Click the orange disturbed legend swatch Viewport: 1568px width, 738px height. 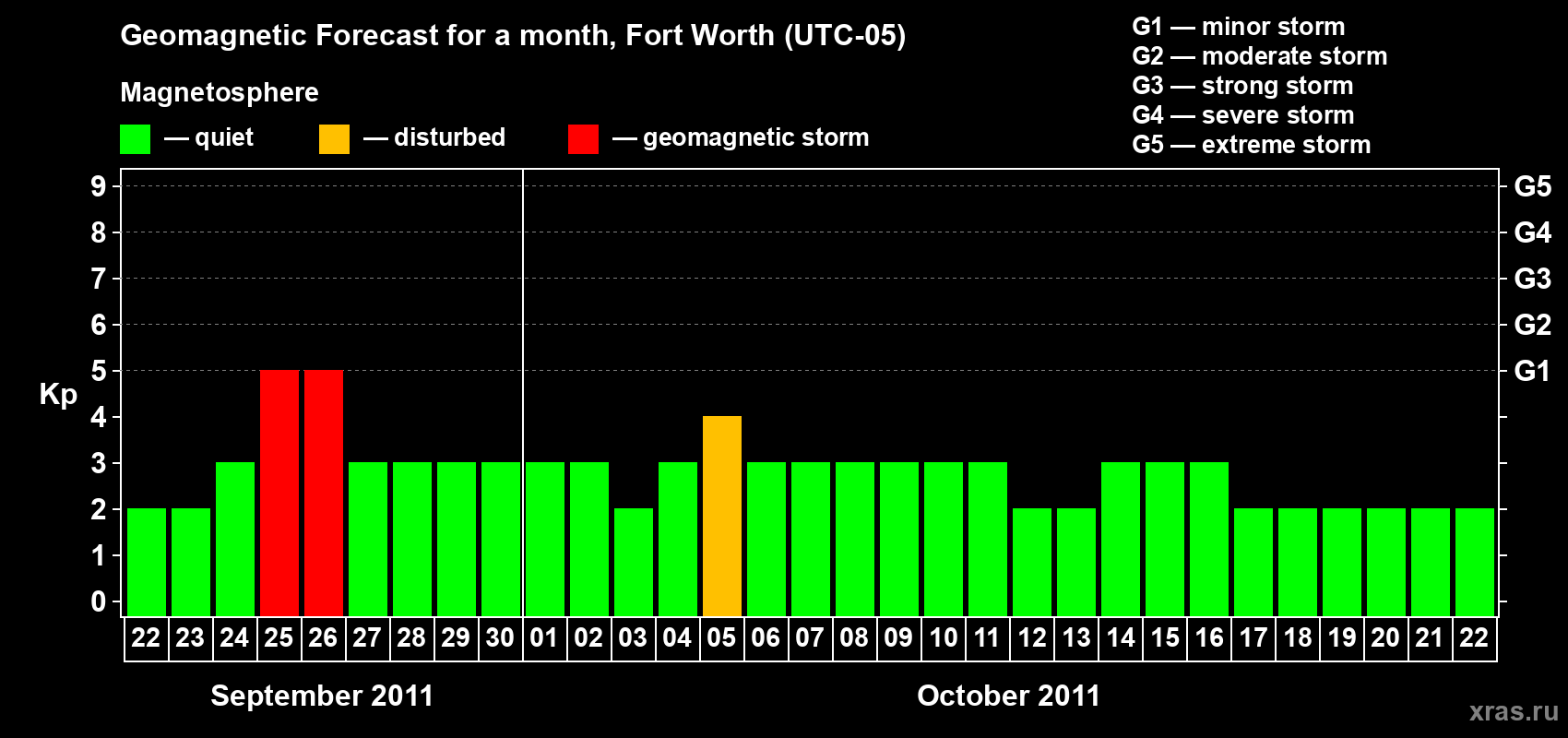334,139
